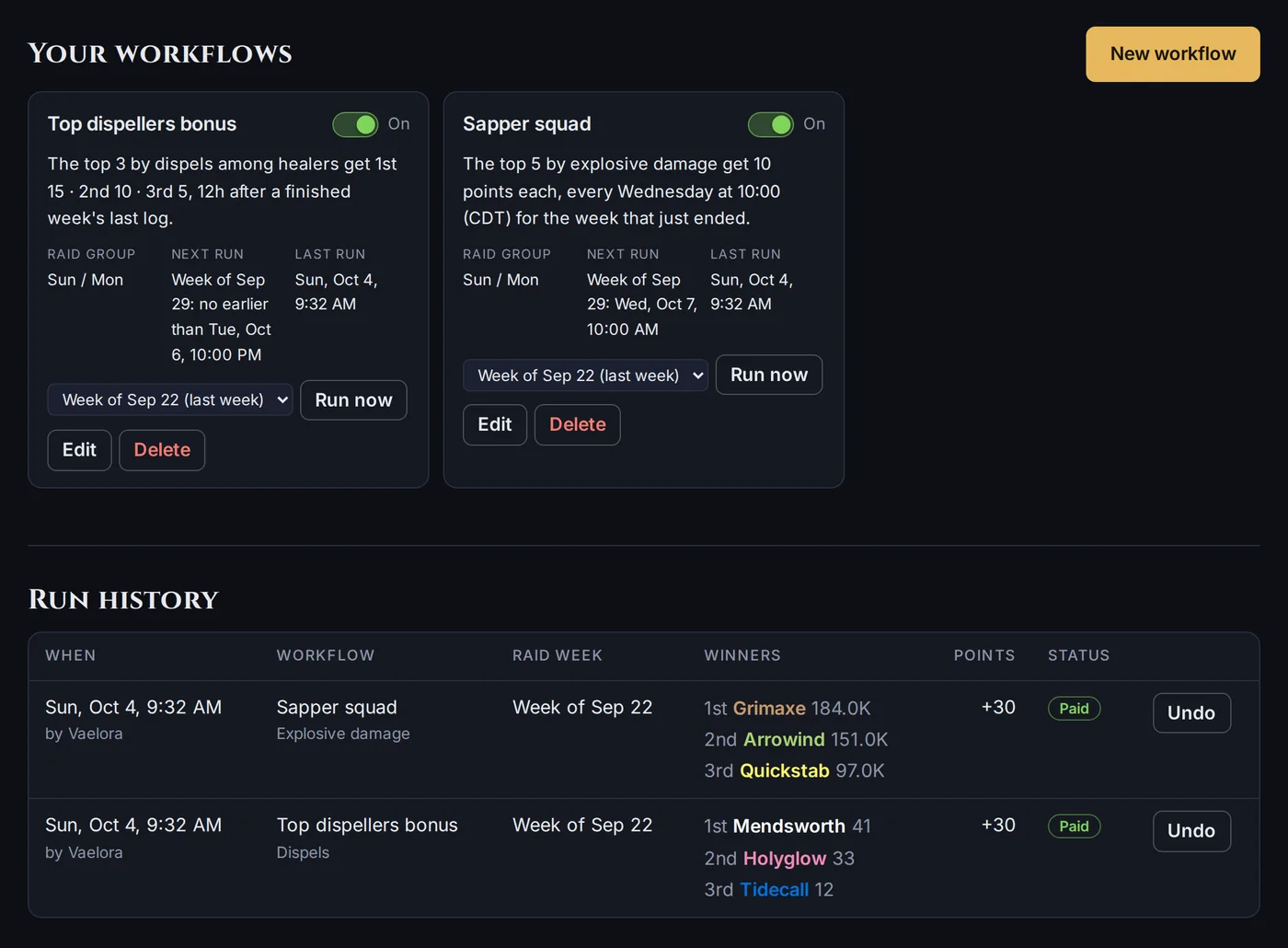Click the Top dispellers bonus card title
Image resolution: width=1288 pixels, height=948 pixels.
(142, 124)
